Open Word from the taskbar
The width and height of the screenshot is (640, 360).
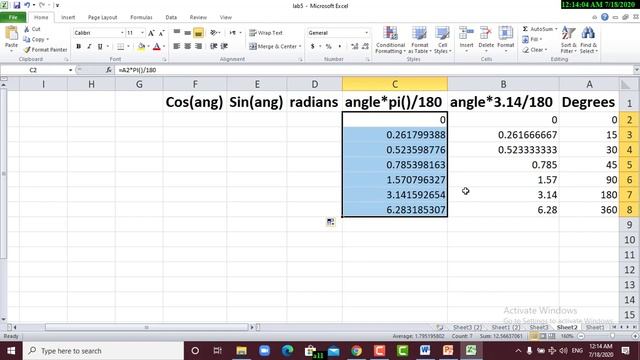point(425,351)
